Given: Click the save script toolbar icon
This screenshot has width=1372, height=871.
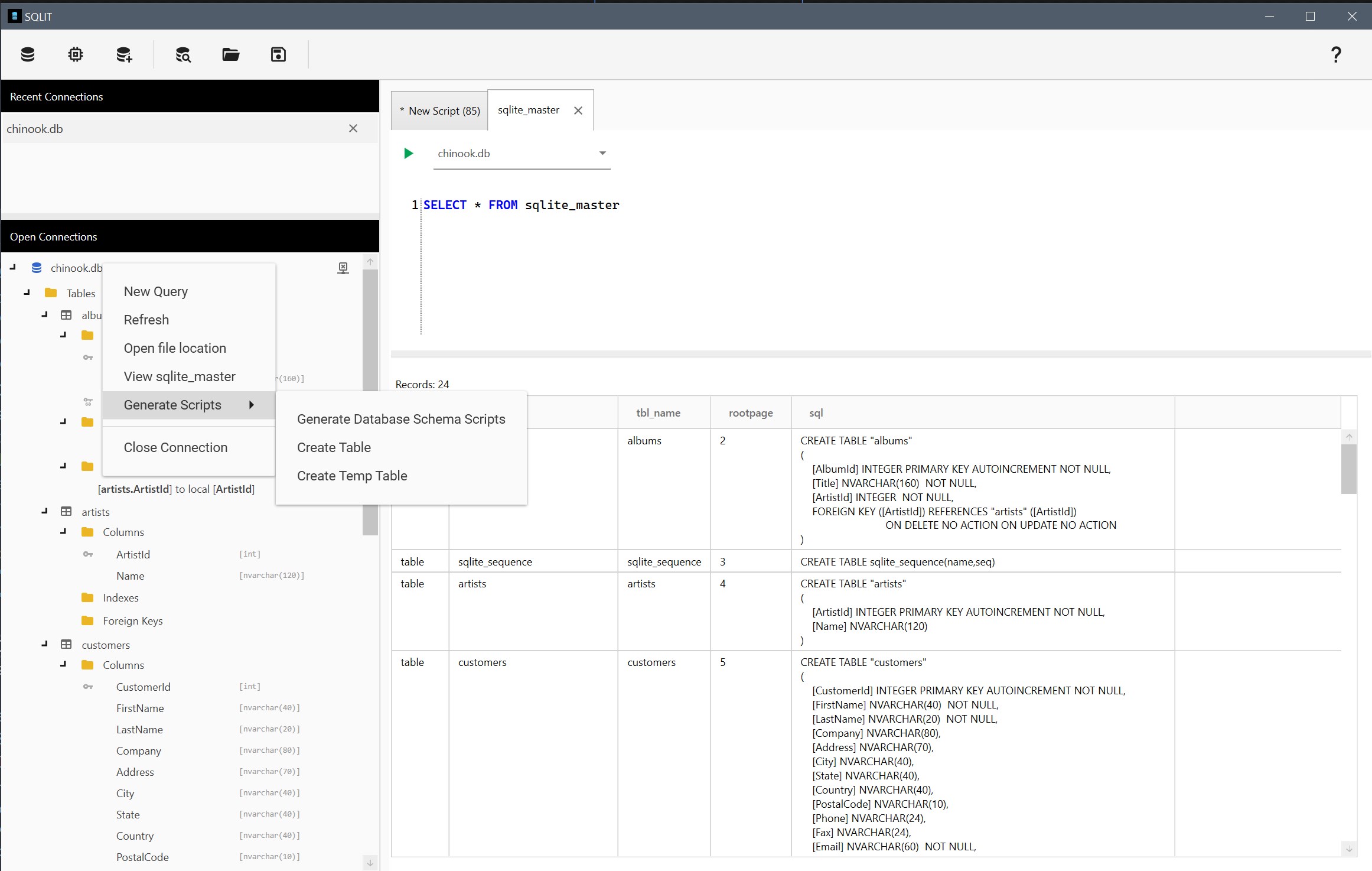Looking at the screenshot, I should click(278, 54).
